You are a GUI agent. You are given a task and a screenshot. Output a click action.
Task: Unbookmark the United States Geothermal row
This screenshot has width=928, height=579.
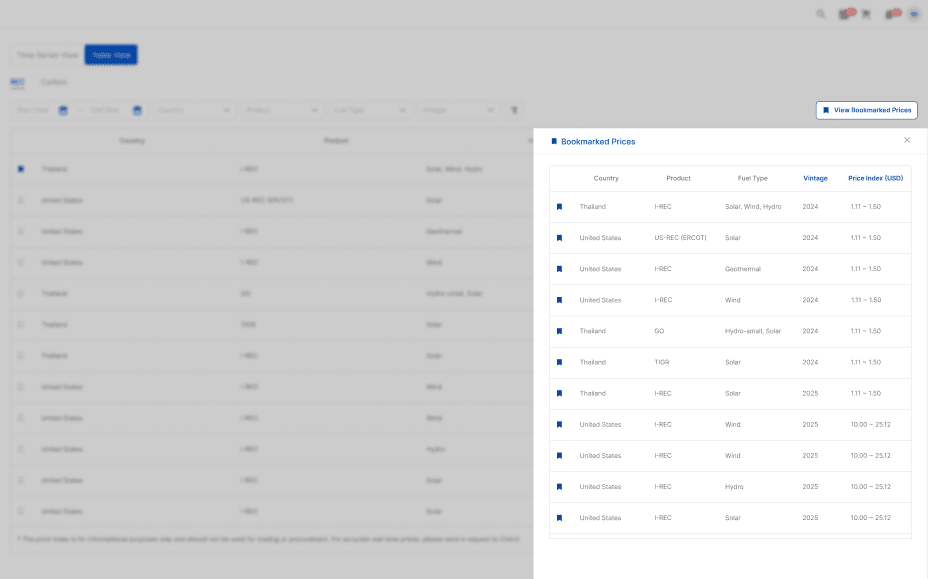point(559,268)
